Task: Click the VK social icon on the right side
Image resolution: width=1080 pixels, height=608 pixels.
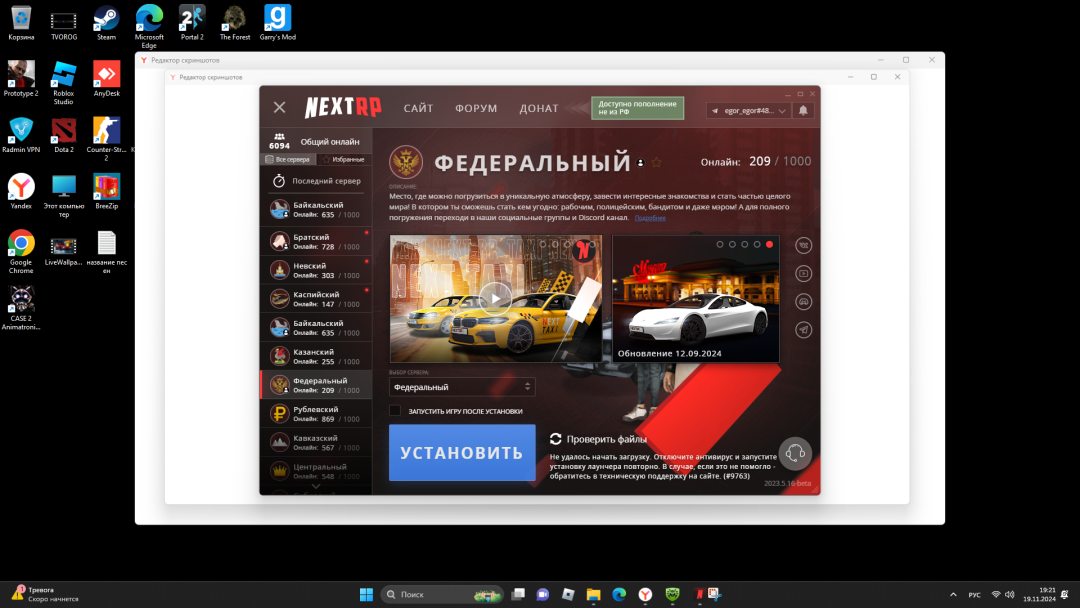Action: point(804,245)
